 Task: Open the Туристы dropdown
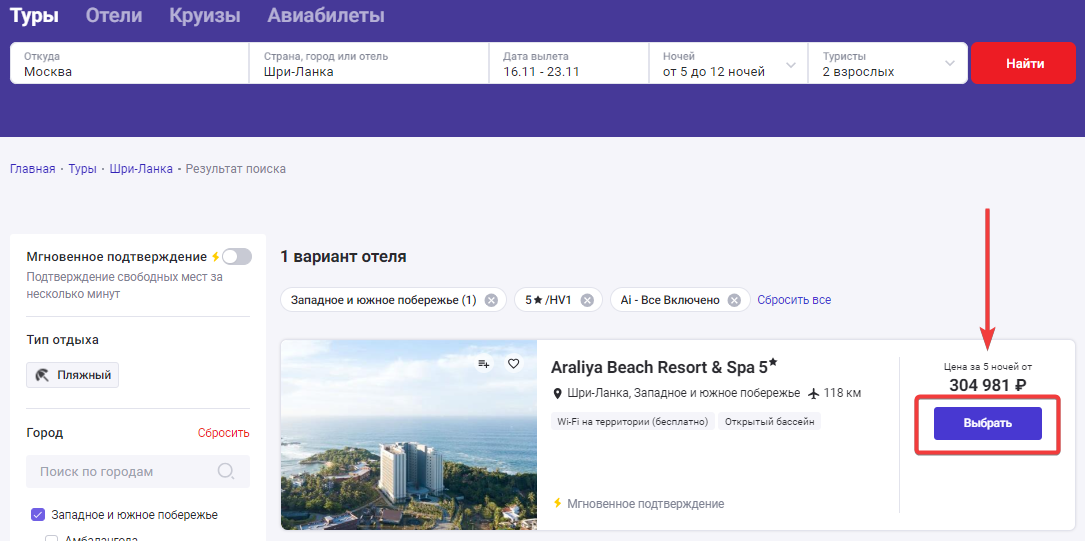[x=888, y=64]
